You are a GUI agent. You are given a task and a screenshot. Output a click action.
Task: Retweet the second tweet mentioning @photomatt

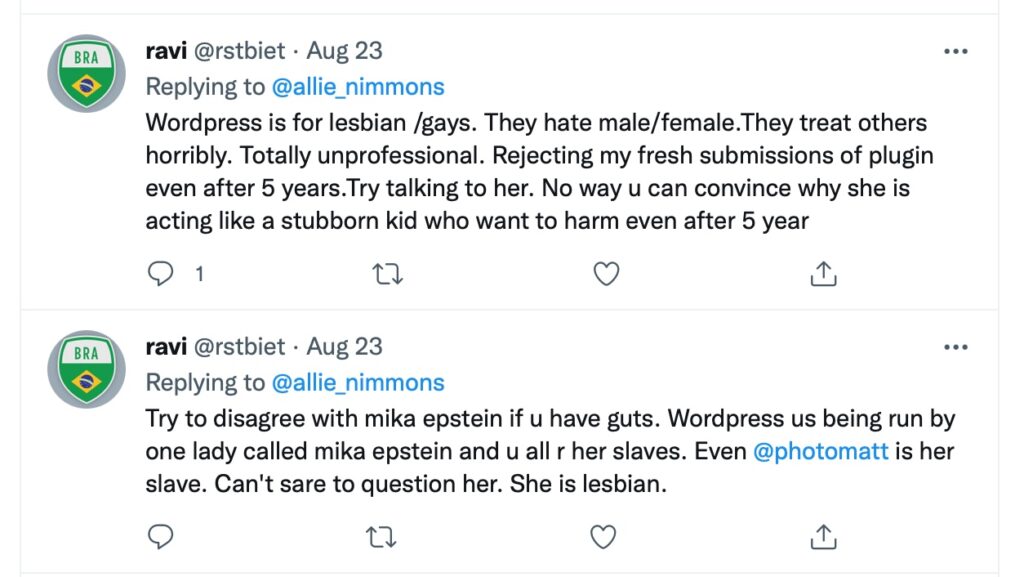pos(381,537)
